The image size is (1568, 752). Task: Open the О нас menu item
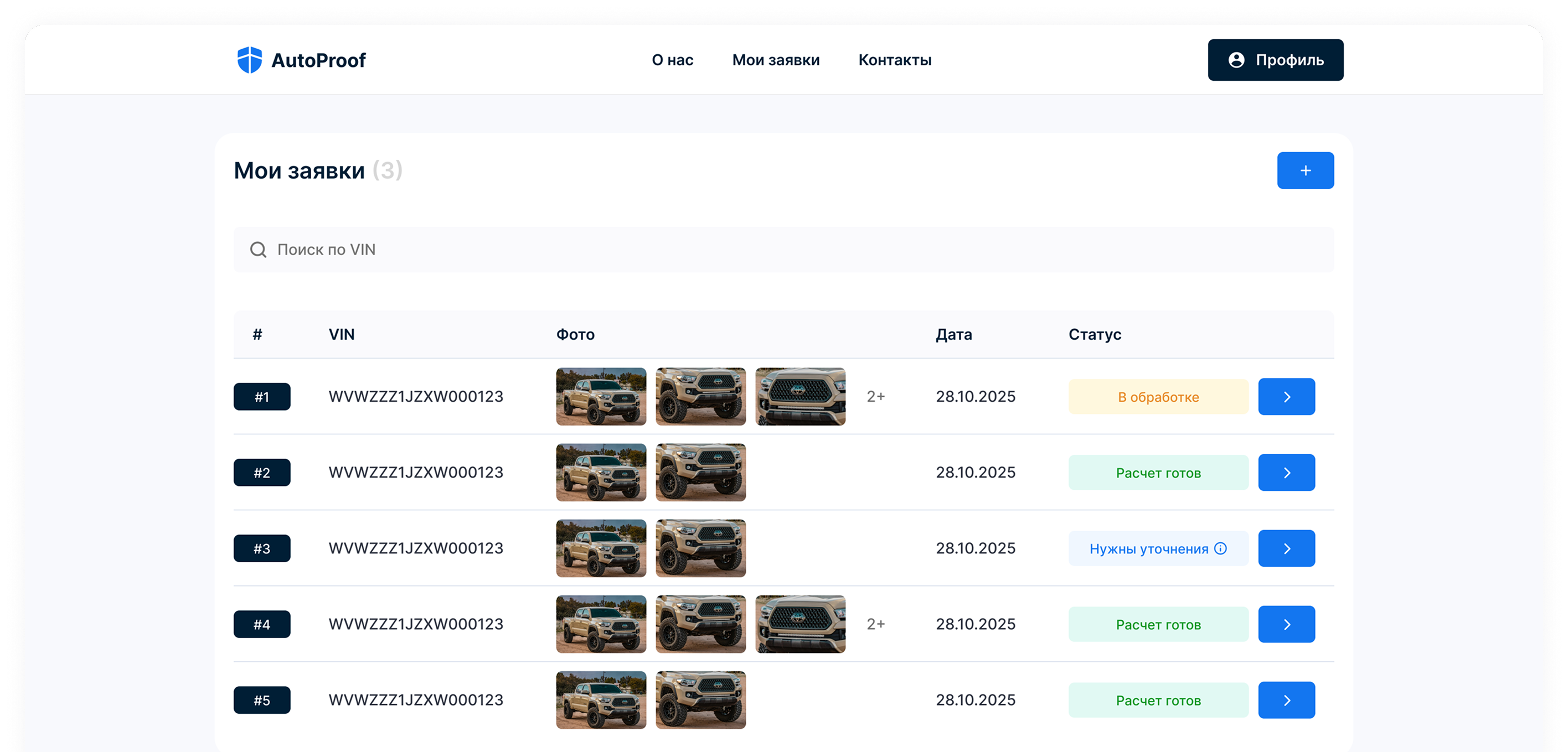click(x=672, y=60)
